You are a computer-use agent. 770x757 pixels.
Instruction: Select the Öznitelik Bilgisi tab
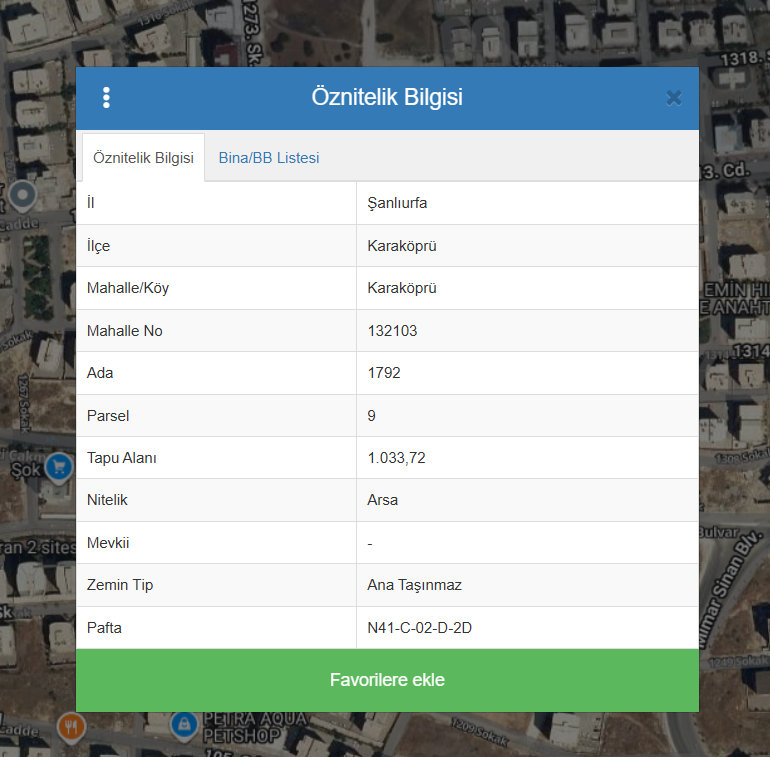(143, 158)
